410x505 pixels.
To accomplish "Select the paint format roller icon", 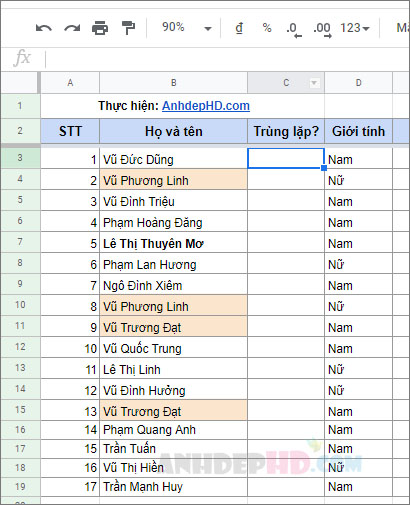I will (x=128, y=28).
